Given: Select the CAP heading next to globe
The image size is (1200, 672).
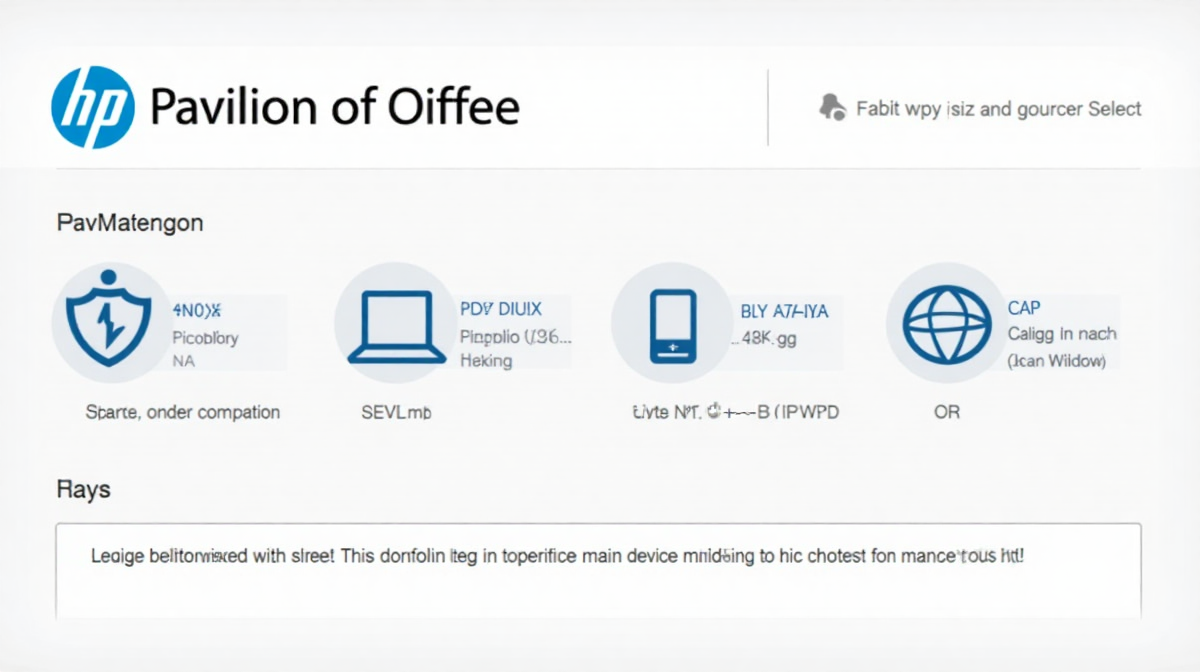Looking at the screenshot, I should point(1024,309).
